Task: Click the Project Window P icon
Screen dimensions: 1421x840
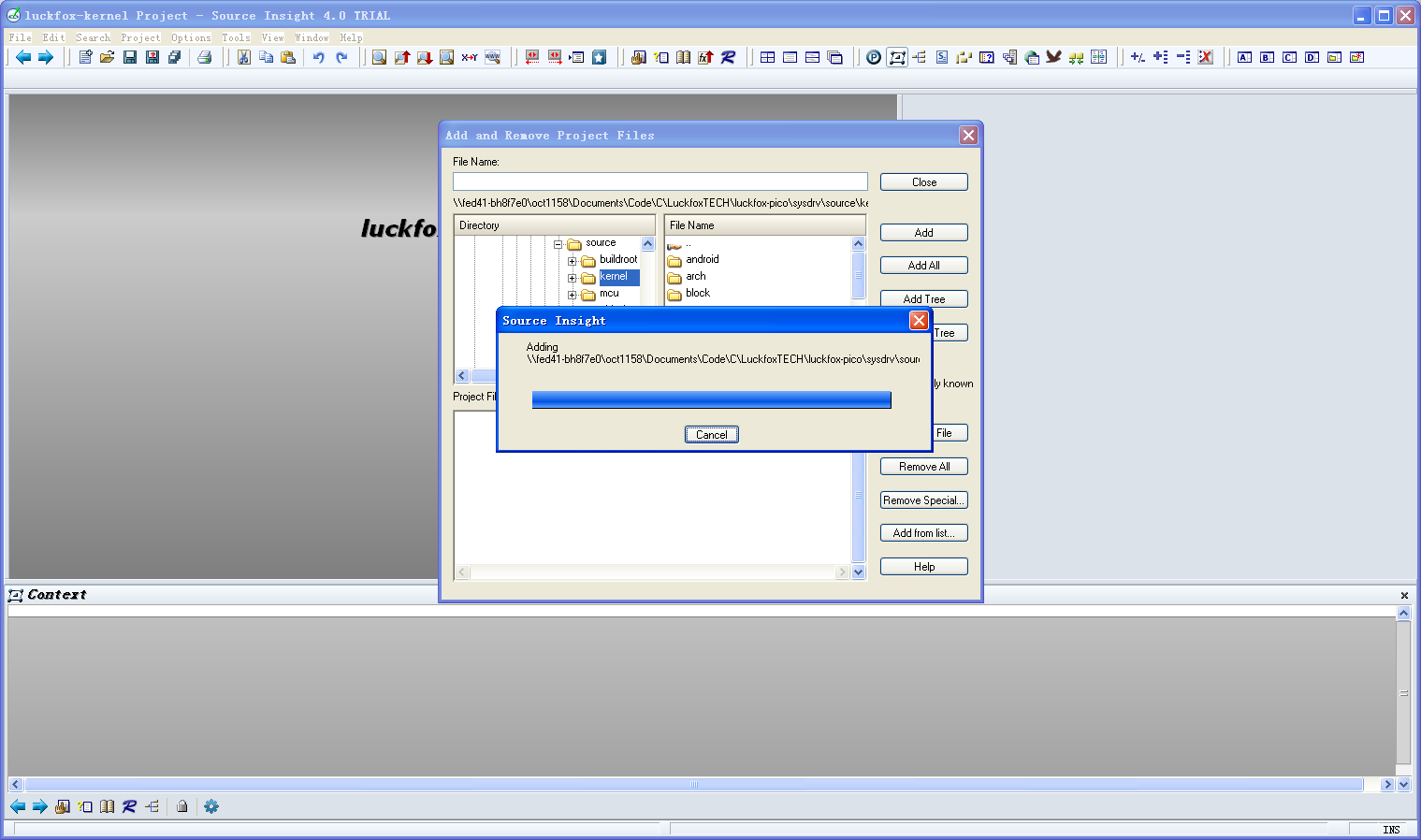Action: coord(874,57)
